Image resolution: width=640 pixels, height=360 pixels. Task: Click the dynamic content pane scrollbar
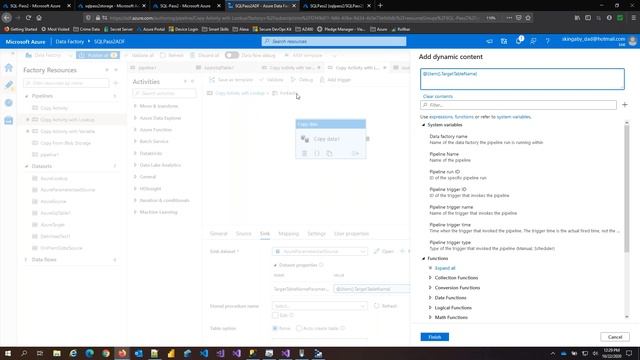coord(627,188)
